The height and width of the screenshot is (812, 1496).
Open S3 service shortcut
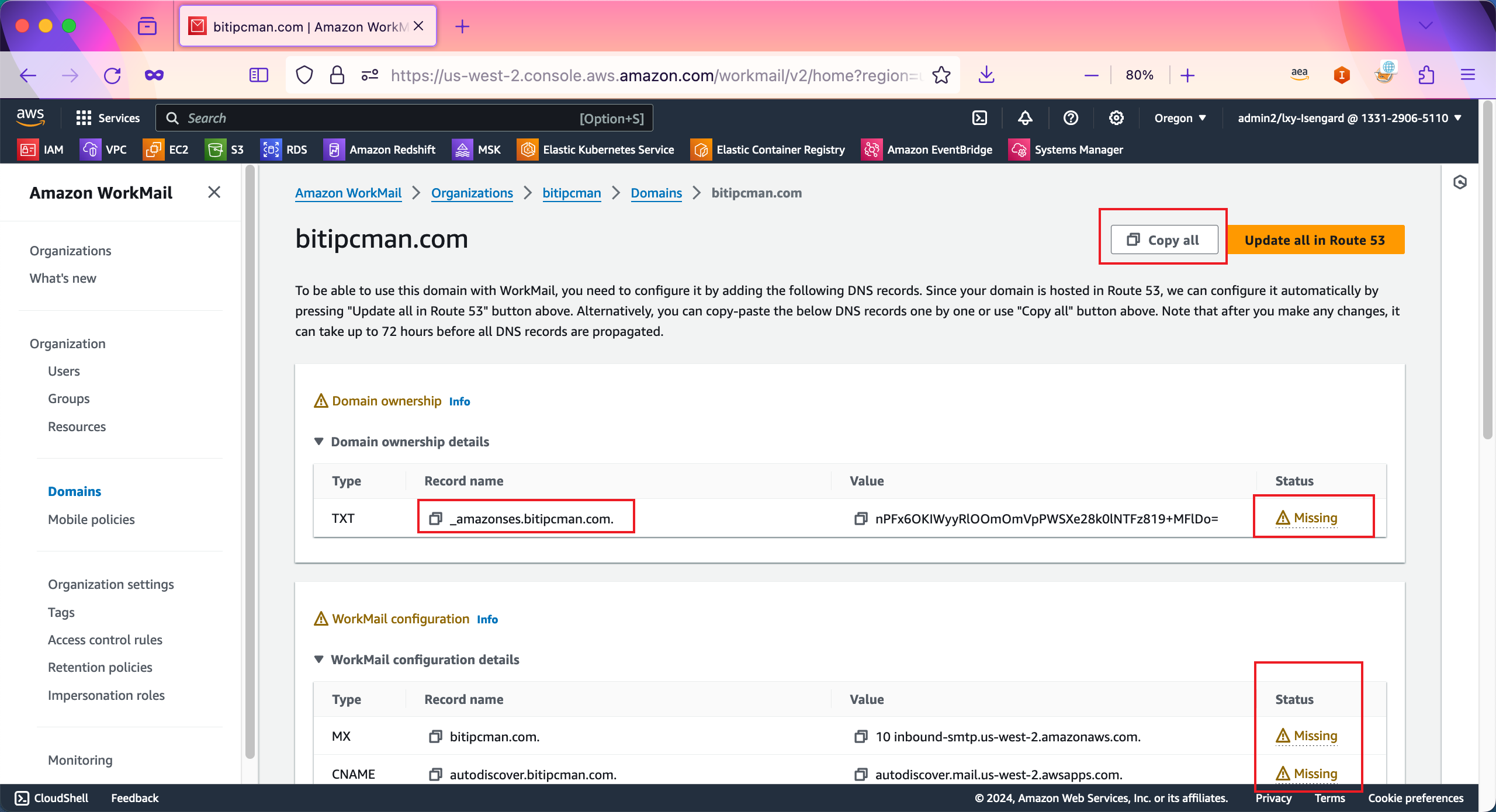(224, 150)
